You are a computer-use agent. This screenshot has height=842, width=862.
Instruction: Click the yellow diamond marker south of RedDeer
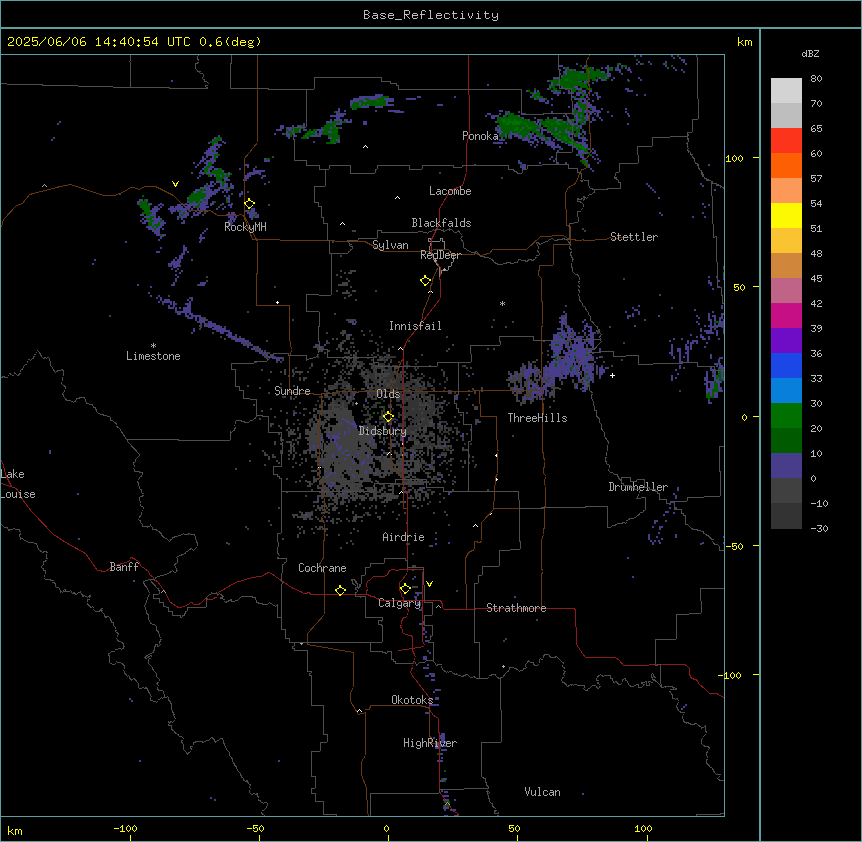pos(426,281)
